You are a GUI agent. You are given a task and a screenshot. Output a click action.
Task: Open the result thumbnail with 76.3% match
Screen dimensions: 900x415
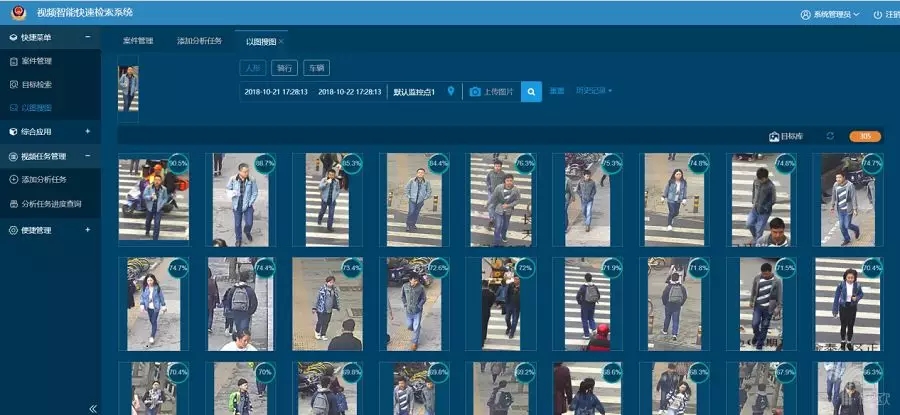point(501,200)
